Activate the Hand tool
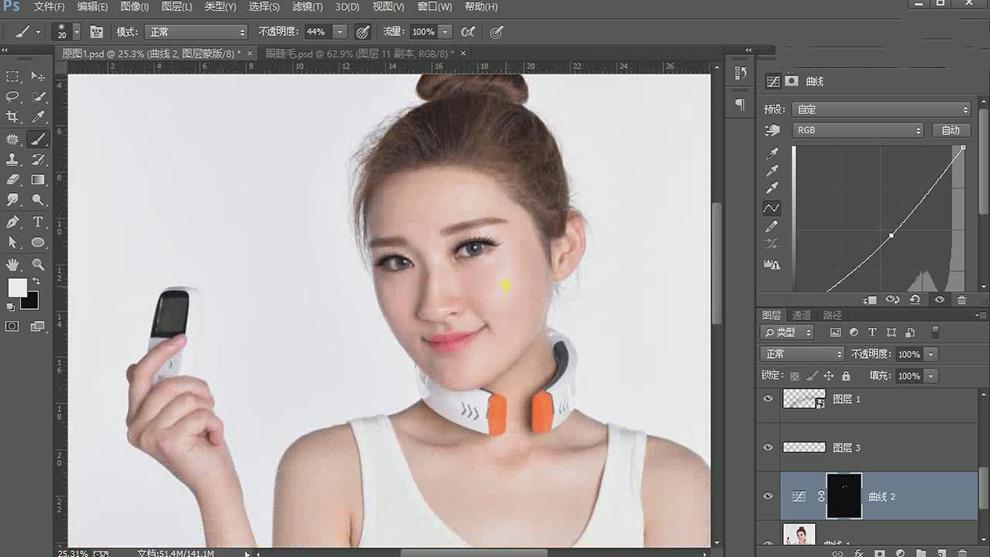Image resolution: width=990 pixels, height=557 pixels. 13,265
